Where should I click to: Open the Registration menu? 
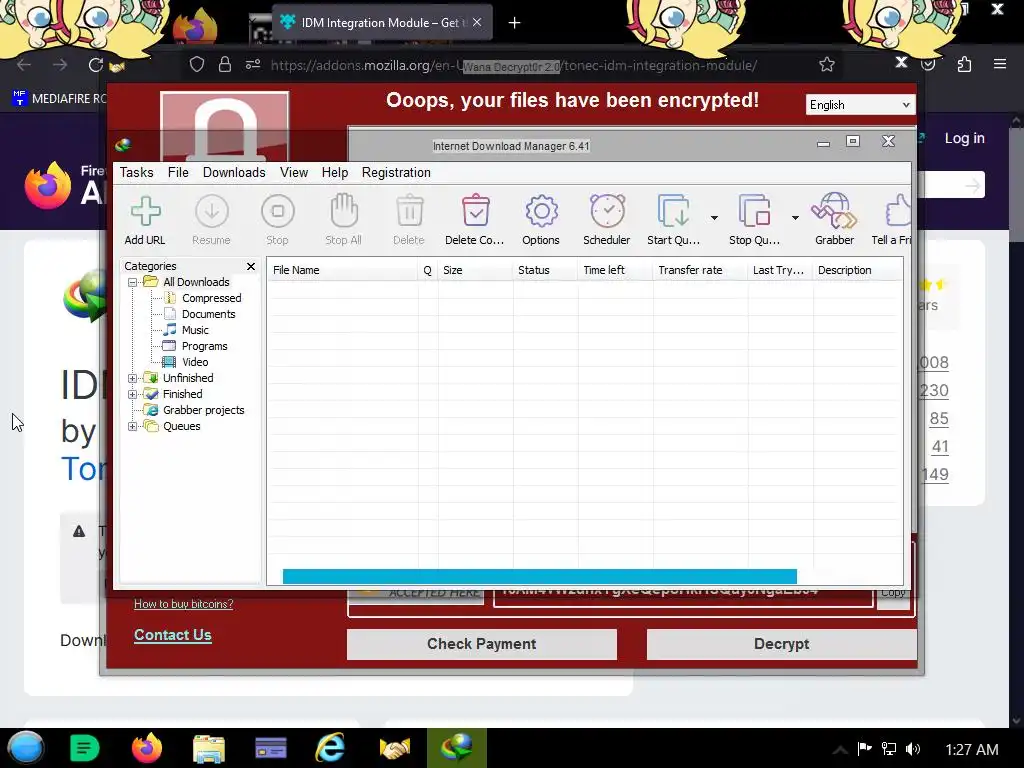396,172
